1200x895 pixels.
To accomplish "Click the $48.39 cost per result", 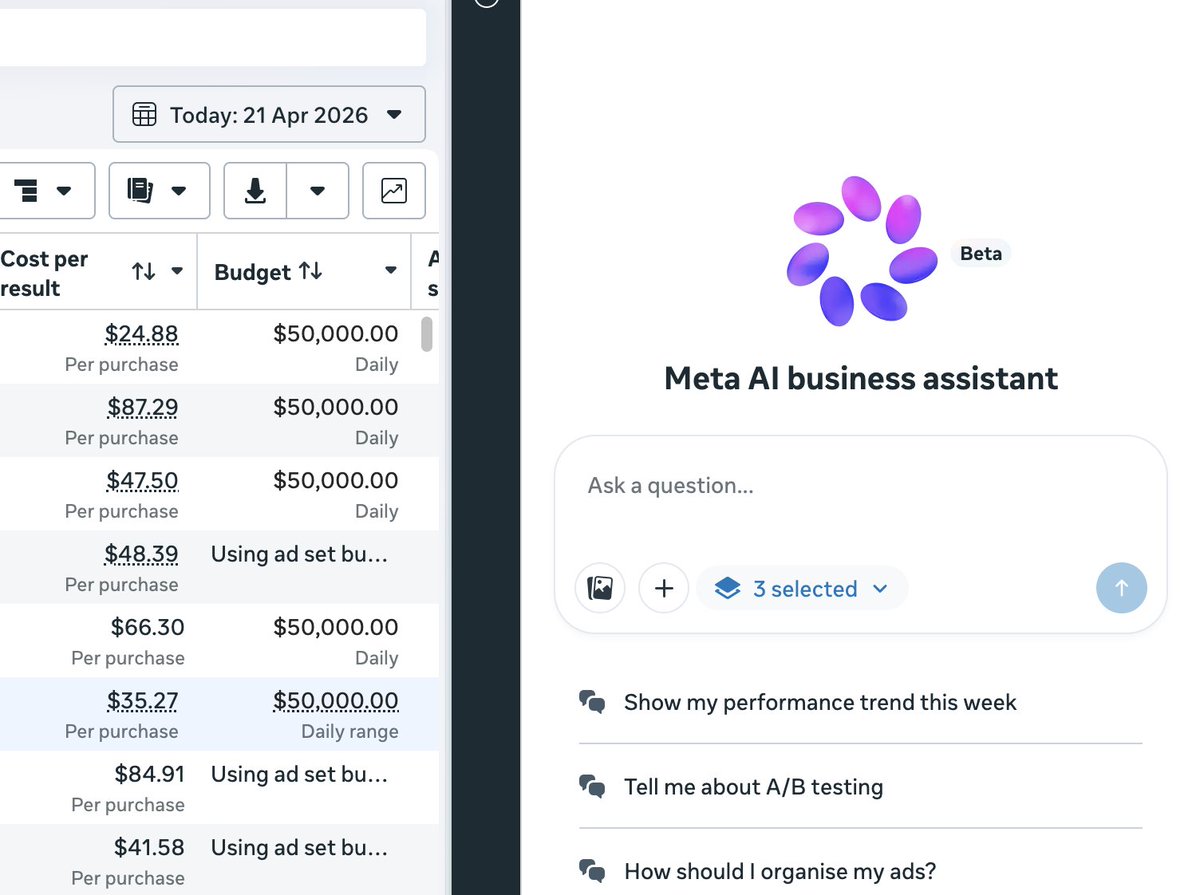I will point(142,554).
